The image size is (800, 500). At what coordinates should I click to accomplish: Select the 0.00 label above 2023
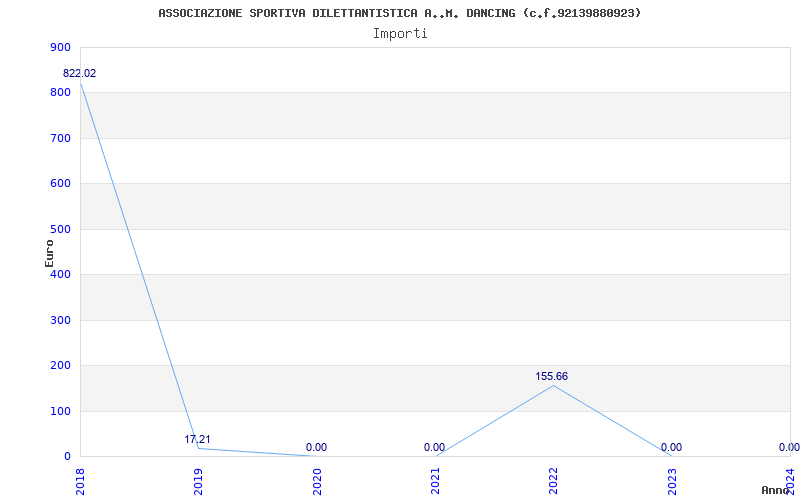tap(671, 447)
